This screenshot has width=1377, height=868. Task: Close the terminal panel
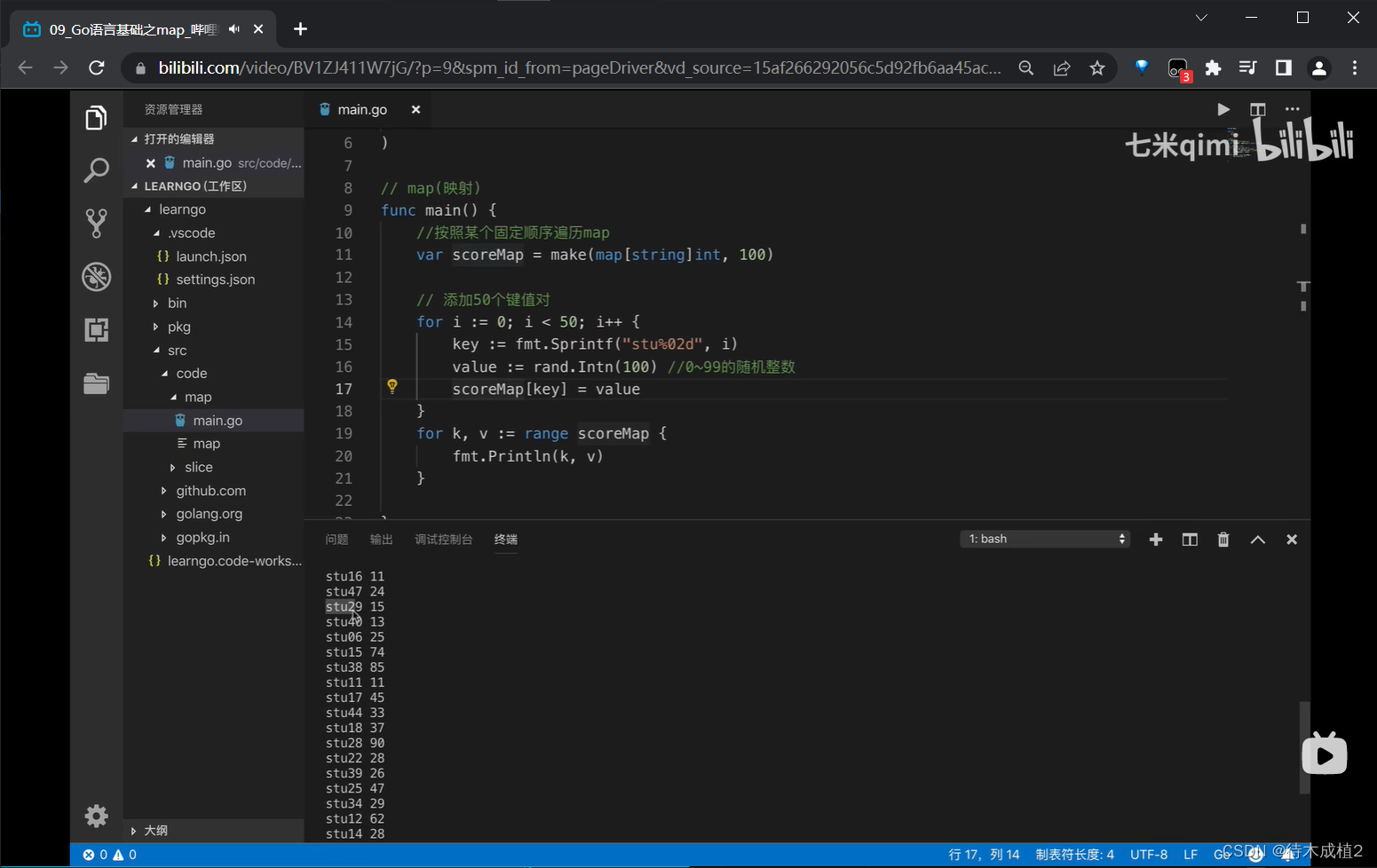(1292, 540)
